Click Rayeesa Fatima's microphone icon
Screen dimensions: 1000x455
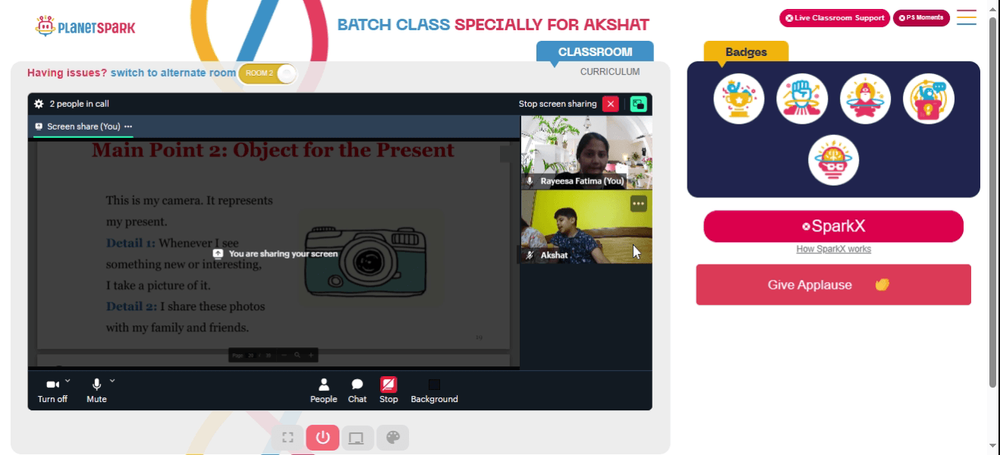tap(529, 181)
